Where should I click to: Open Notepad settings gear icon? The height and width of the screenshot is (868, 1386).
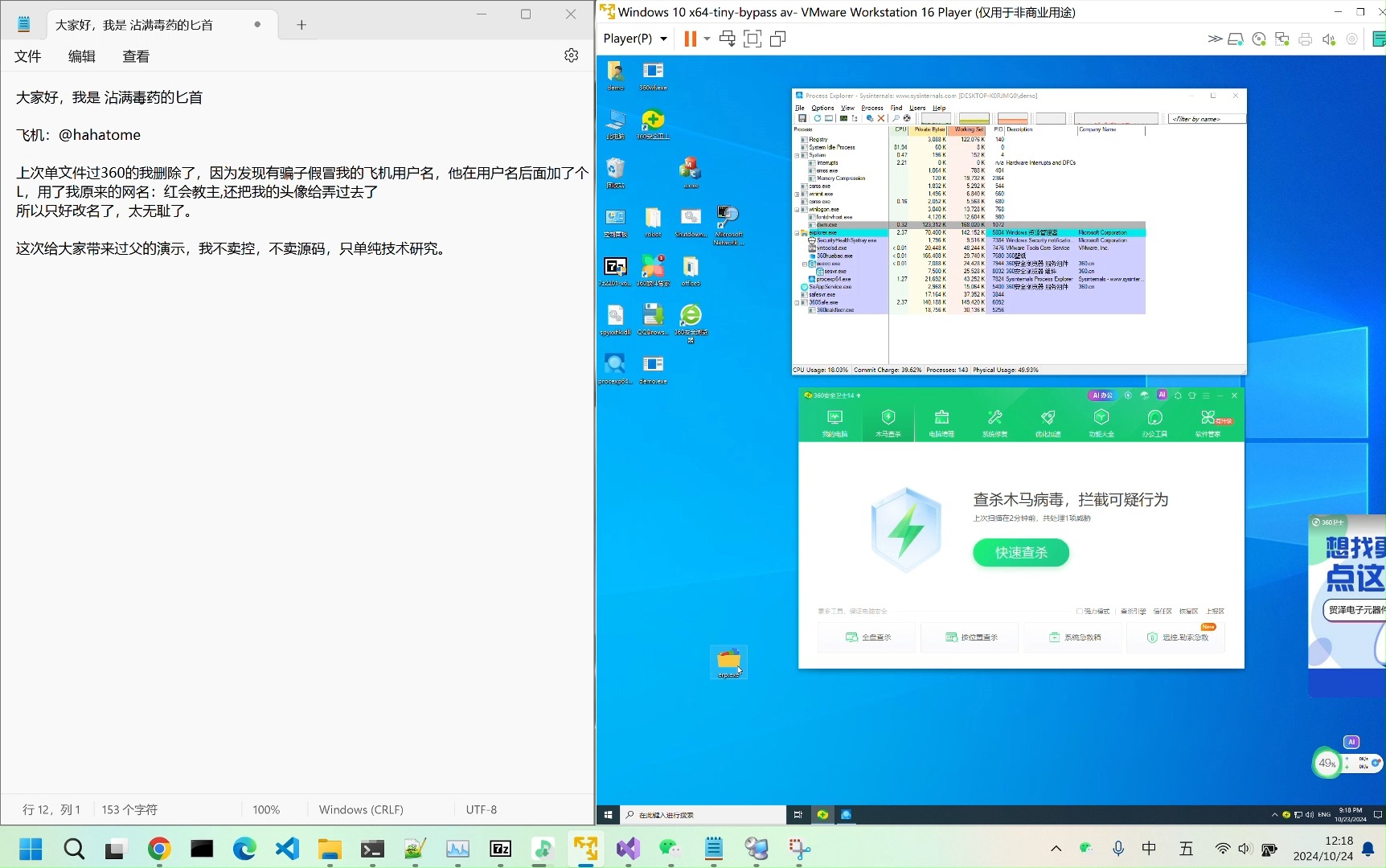pyautogui.click(x=572, y=55)
